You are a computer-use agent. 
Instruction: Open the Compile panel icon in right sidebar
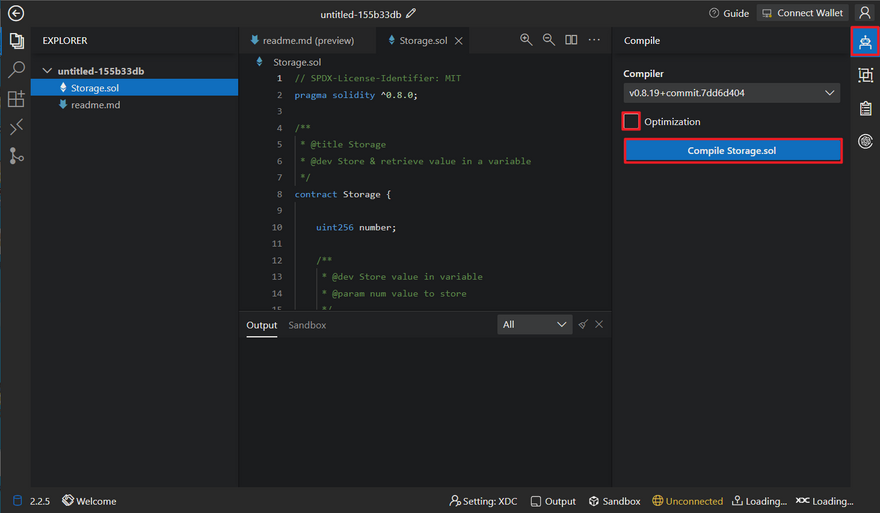click(x=865, y=42)
